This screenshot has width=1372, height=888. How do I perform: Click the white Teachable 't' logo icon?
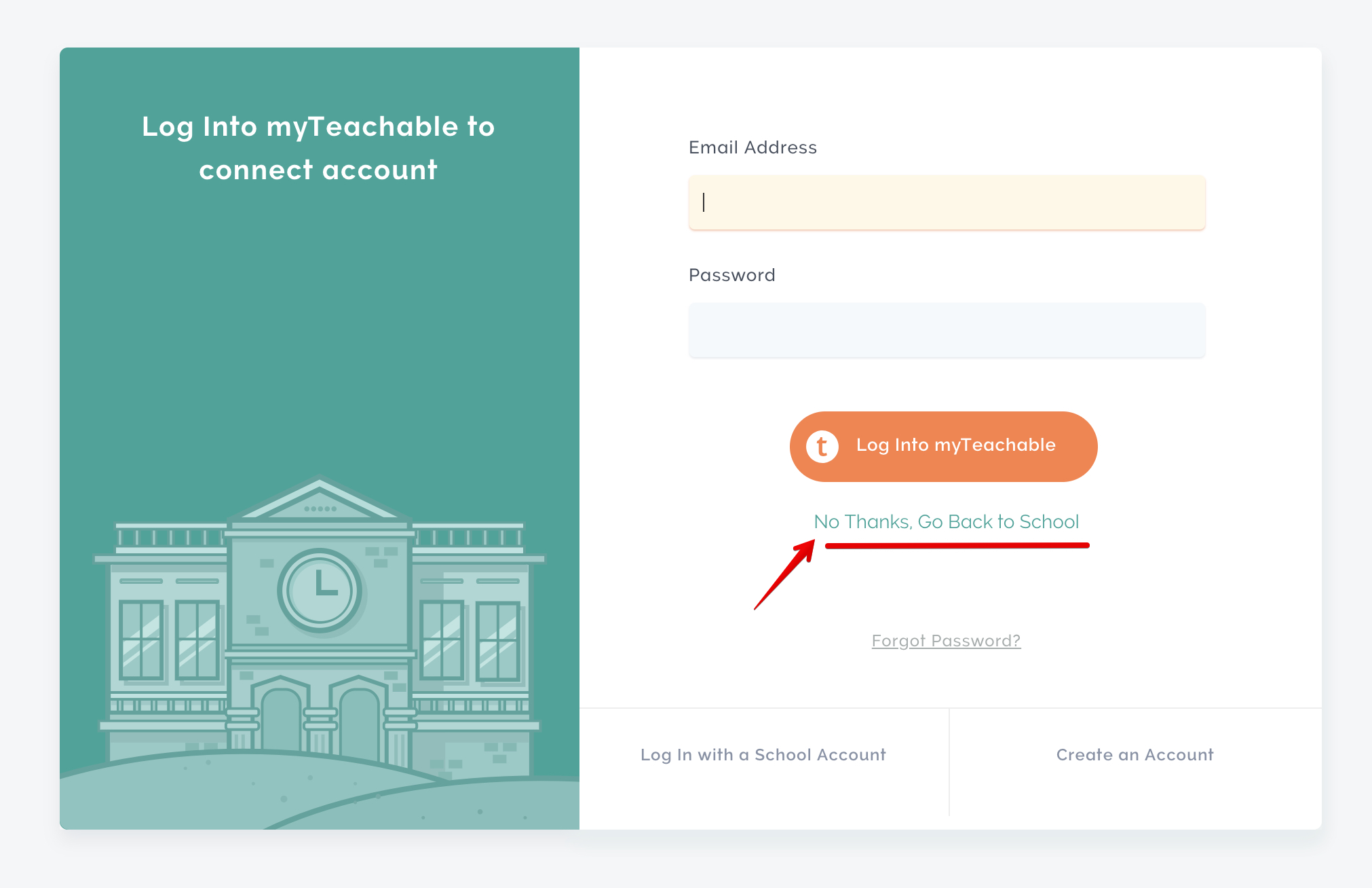(x=822, y=447)
